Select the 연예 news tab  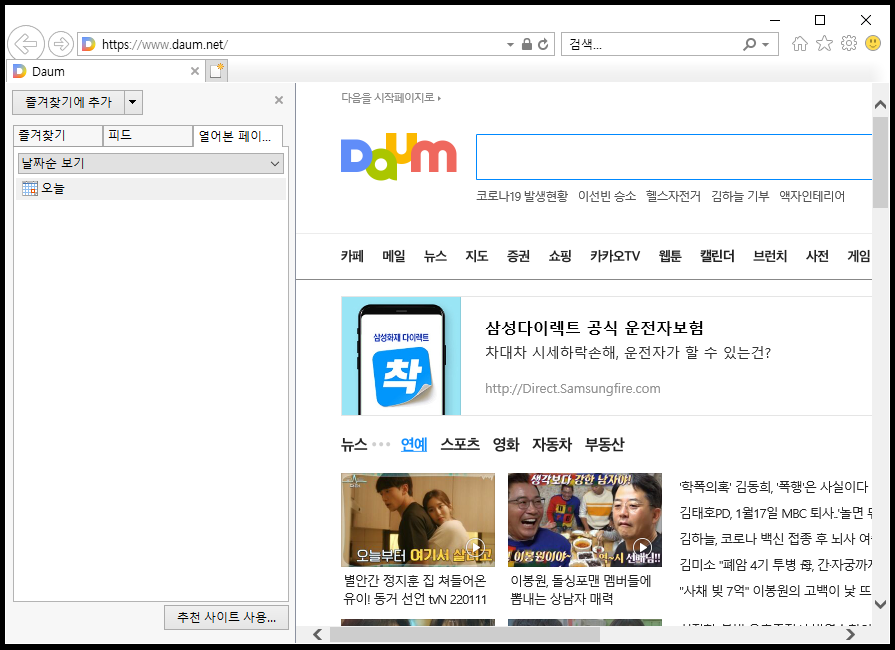414,444
